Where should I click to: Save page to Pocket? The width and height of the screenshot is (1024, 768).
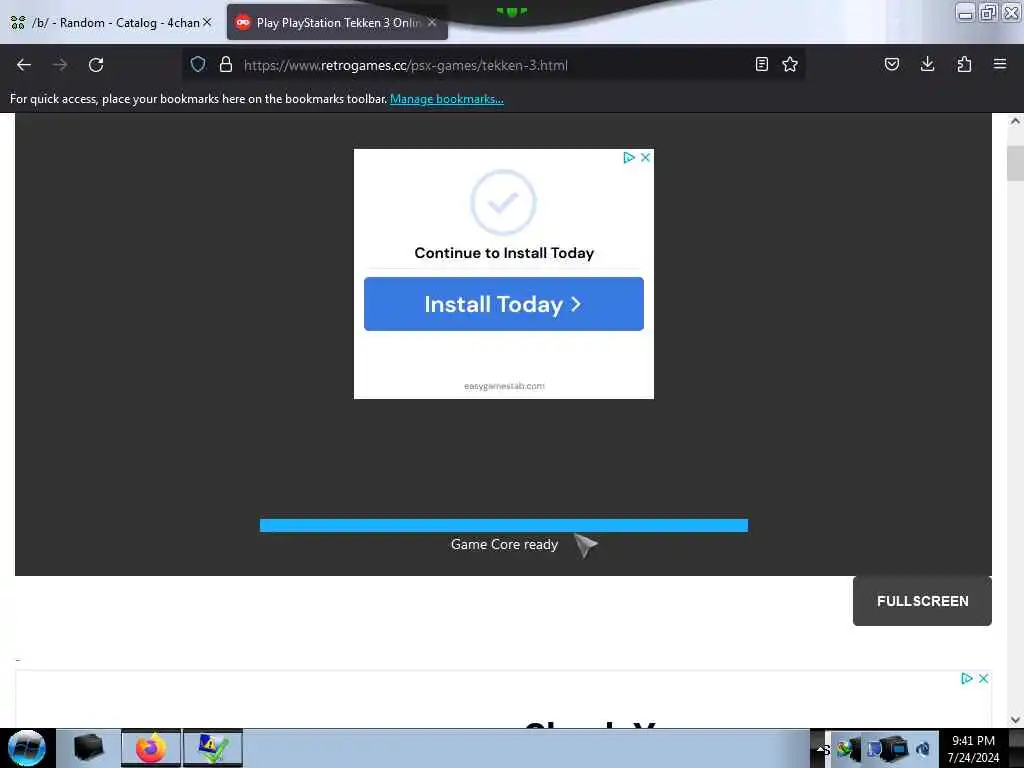(891, 64)
